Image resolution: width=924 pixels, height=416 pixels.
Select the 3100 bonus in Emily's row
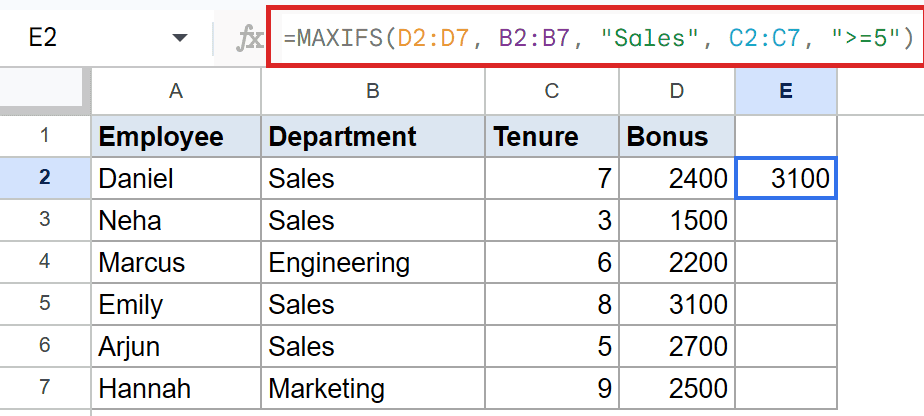pyautogui.click(x=677, y=303)
